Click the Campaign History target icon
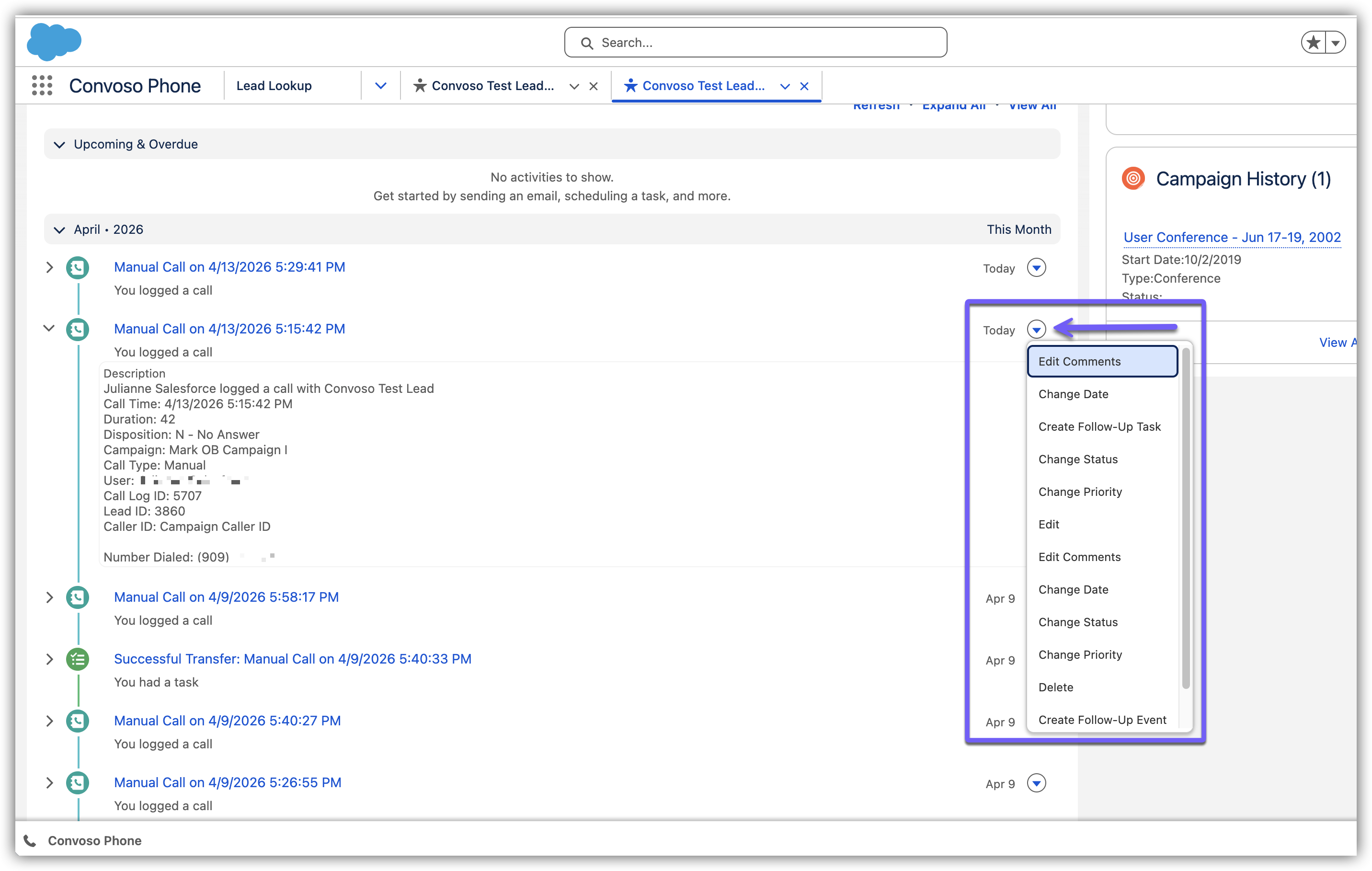This screenshot has height=871, width=1372. 1132,178
